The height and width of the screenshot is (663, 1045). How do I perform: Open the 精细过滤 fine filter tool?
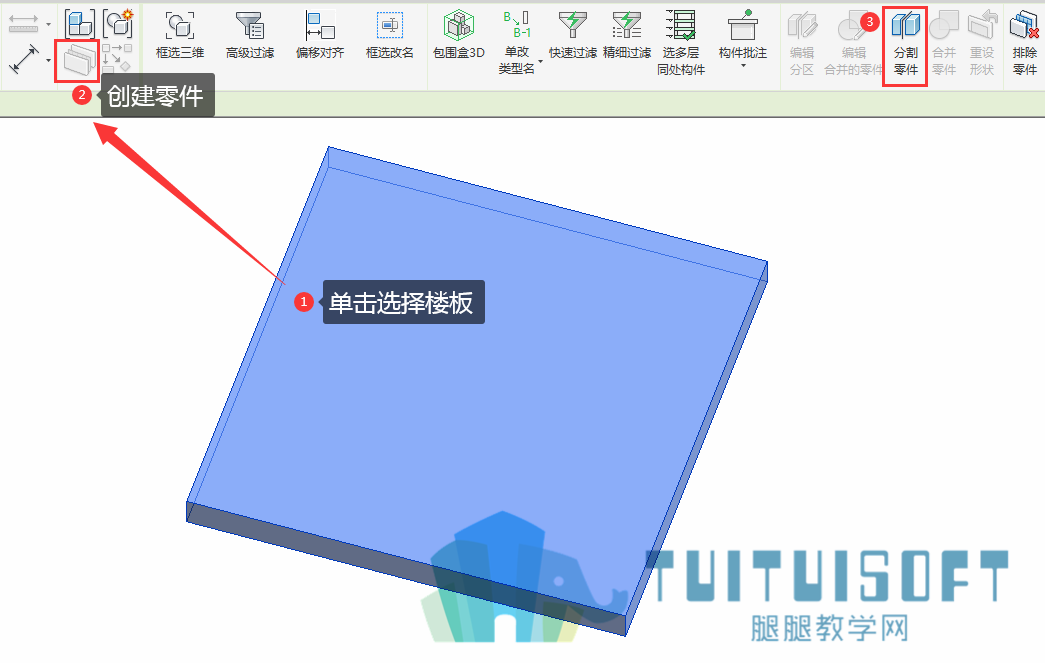coord(626,36)
